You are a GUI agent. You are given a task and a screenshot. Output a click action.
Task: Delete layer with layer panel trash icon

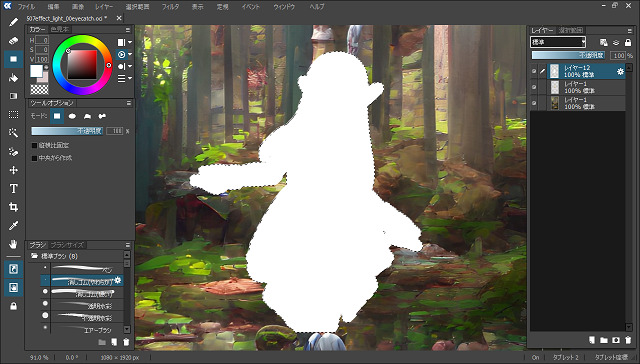click(628, 340)
